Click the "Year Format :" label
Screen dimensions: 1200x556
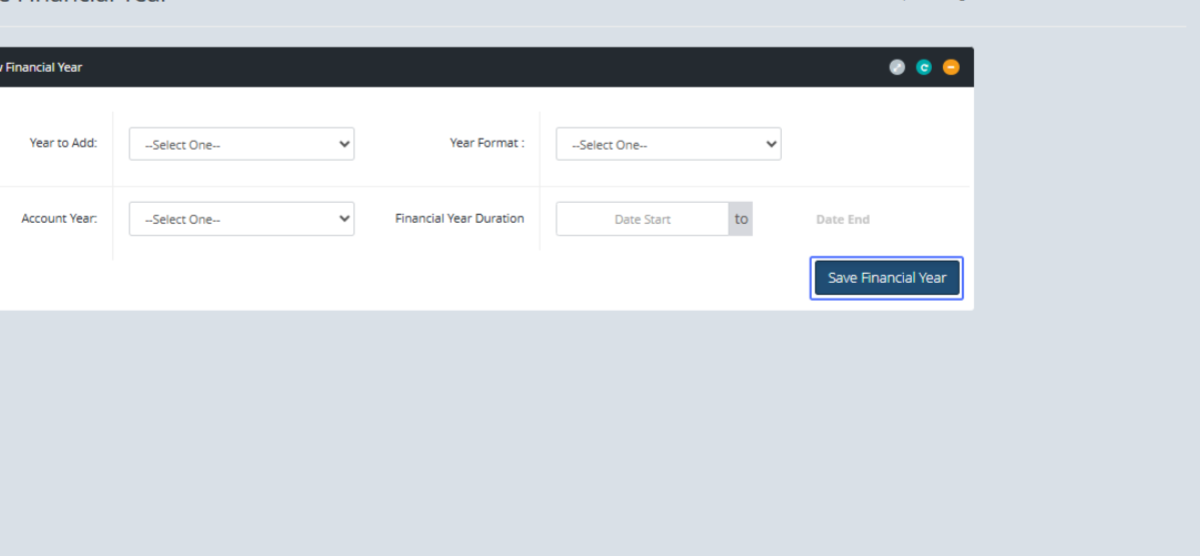(487, 143)
